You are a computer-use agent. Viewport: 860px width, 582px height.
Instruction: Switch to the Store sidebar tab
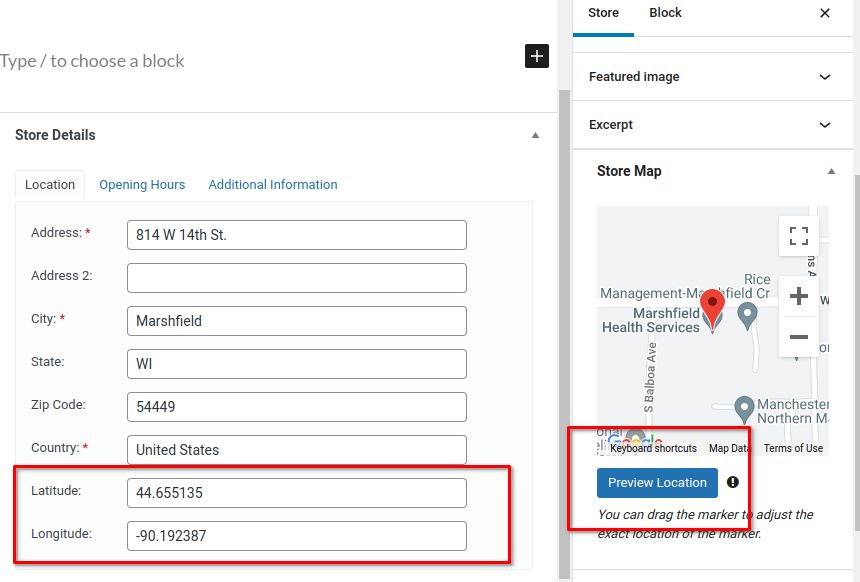[603, 13]
